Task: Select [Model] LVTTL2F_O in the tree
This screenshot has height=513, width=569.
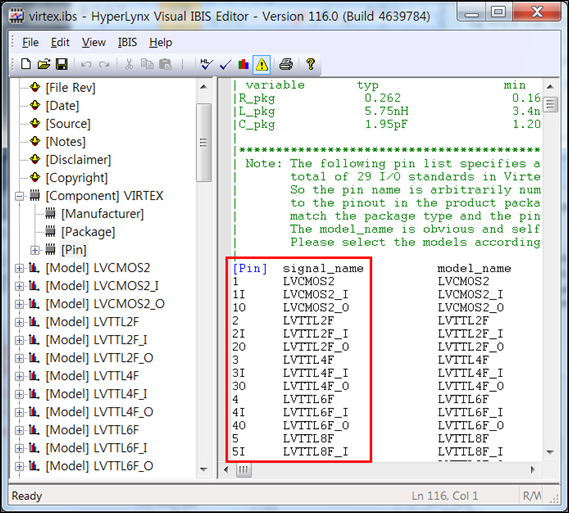Action: pos(99,358)
